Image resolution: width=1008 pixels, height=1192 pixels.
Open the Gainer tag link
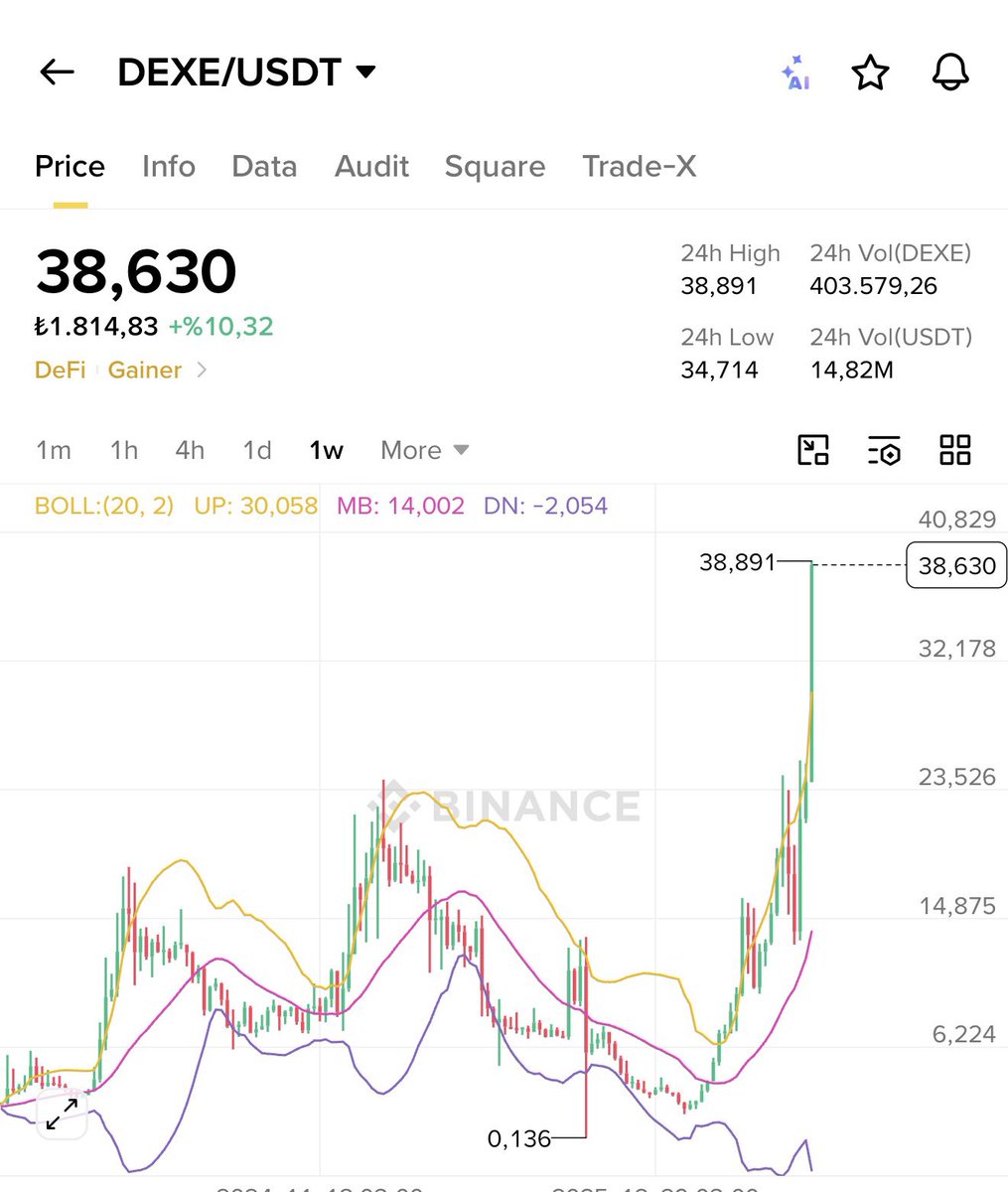pyautogui.click(x=145, y=370)
